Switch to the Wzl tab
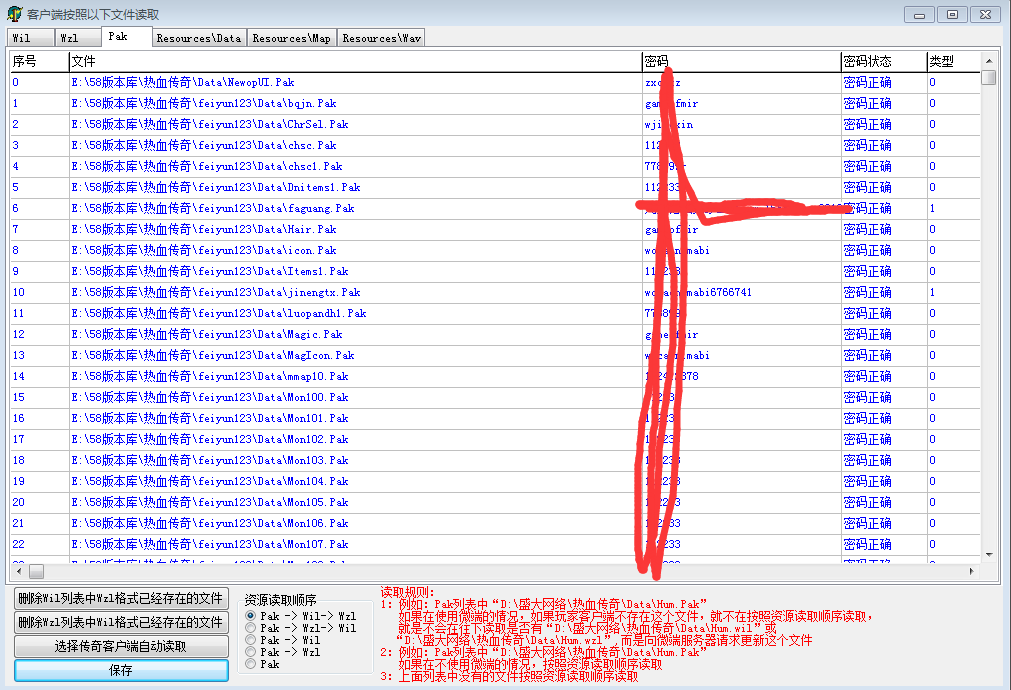The height and width of the screenshot is (690, 1011). 78,38
